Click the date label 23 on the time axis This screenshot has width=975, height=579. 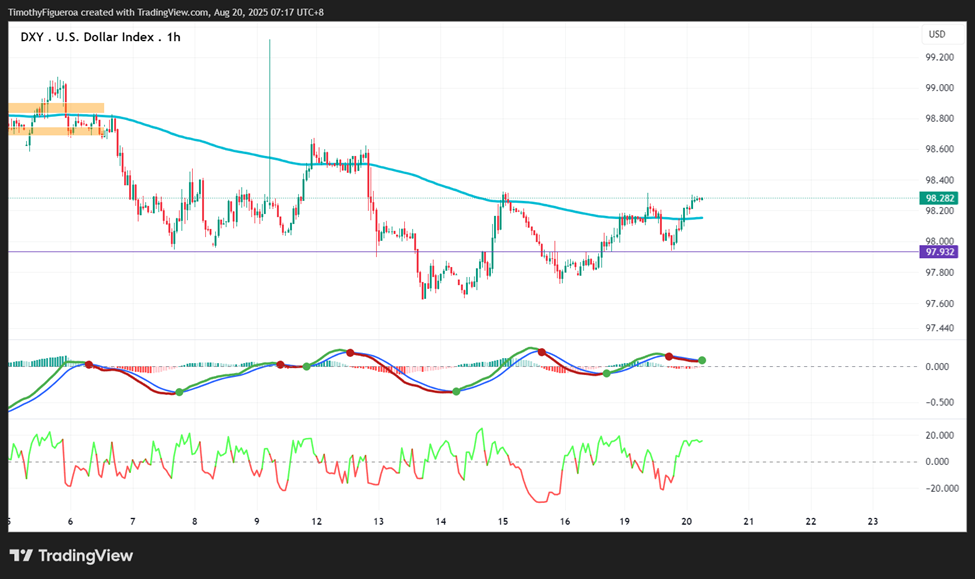click(x=872, y=521)
